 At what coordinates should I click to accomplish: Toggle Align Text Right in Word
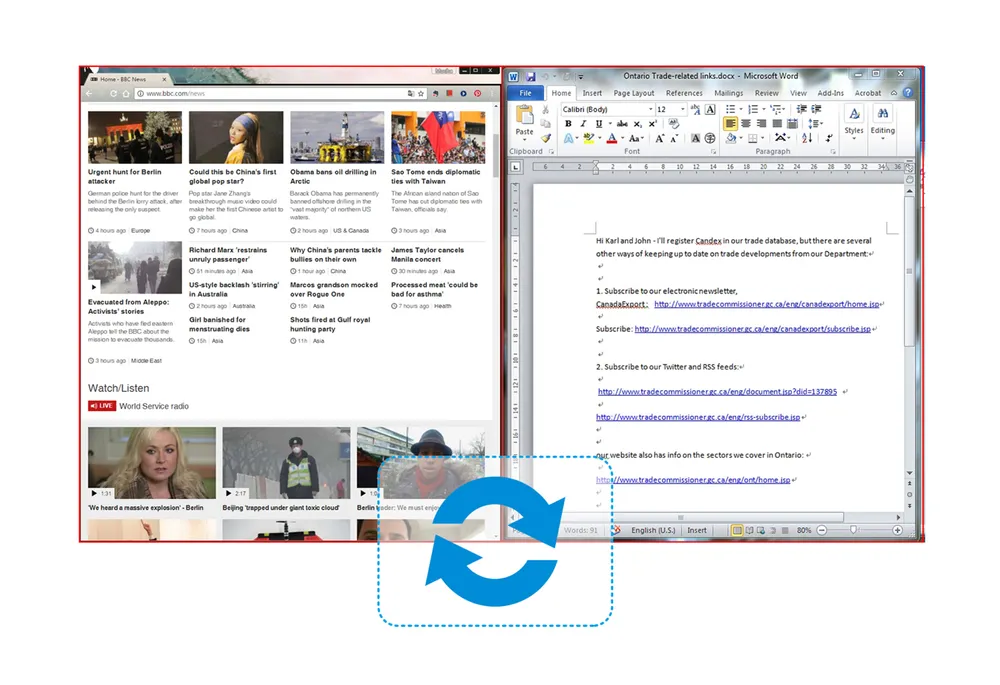tap(761, 124)
